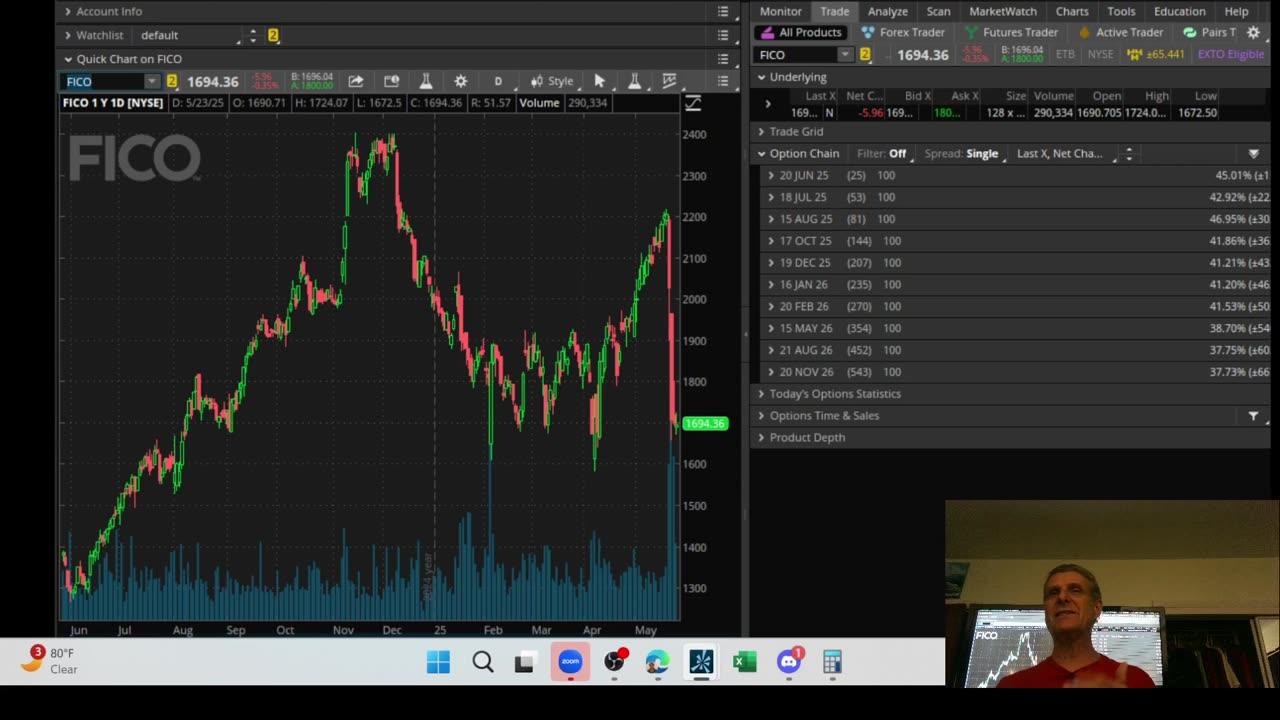Expand Today's Options Statistics
Screen dimensions: 1280x720
(x=761, y=394)
